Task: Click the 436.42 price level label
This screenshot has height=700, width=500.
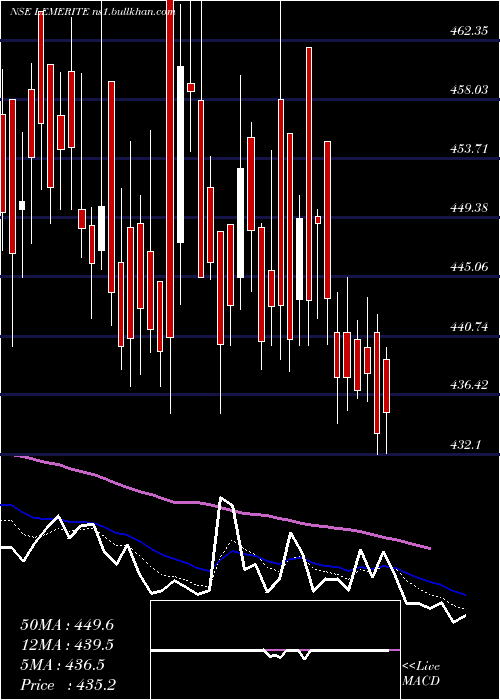Action: pyautogui.click(x=470, y=385)
